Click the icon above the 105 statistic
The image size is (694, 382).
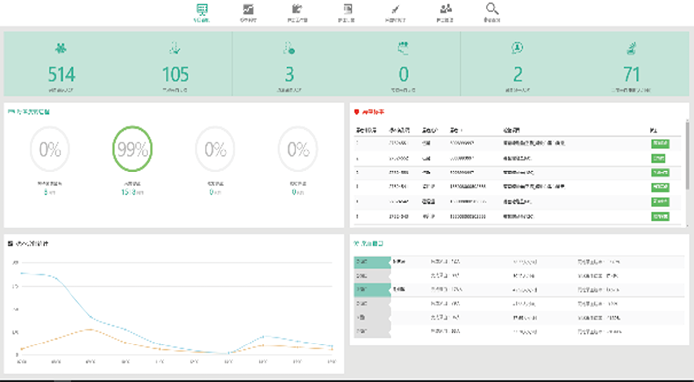click(175, 48)
